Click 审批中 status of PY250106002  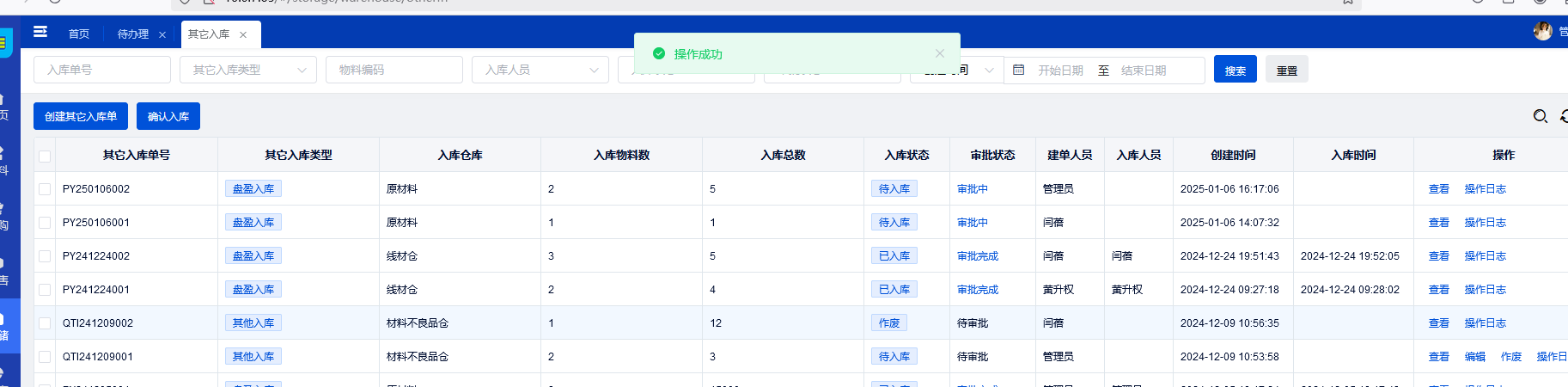click(x=973, y=189)
